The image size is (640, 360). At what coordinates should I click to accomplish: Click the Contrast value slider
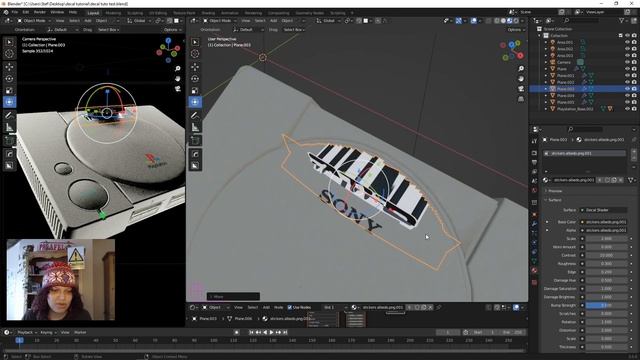(x=607, y=255)
